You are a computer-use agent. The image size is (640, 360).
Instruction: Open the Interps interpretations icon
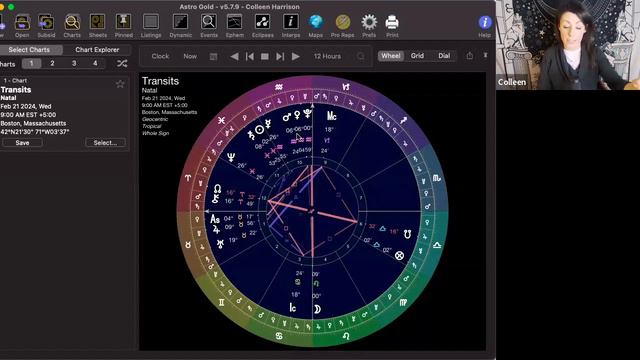coord(291,22)
